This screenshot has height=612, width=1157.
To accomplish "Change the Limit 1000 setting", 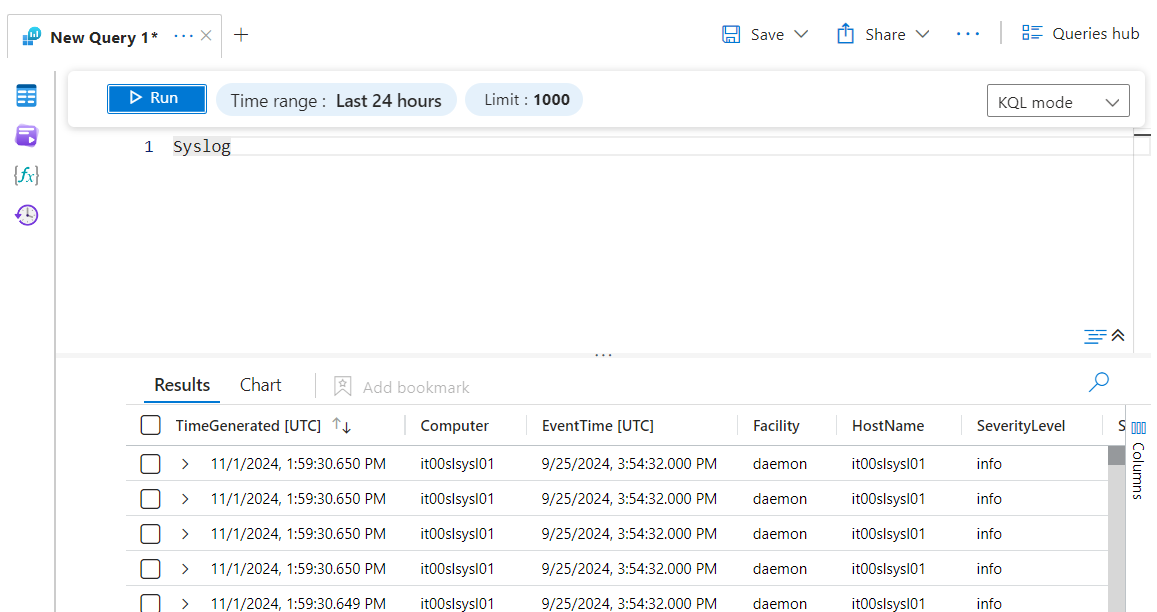I will click(x=525, y=100).
